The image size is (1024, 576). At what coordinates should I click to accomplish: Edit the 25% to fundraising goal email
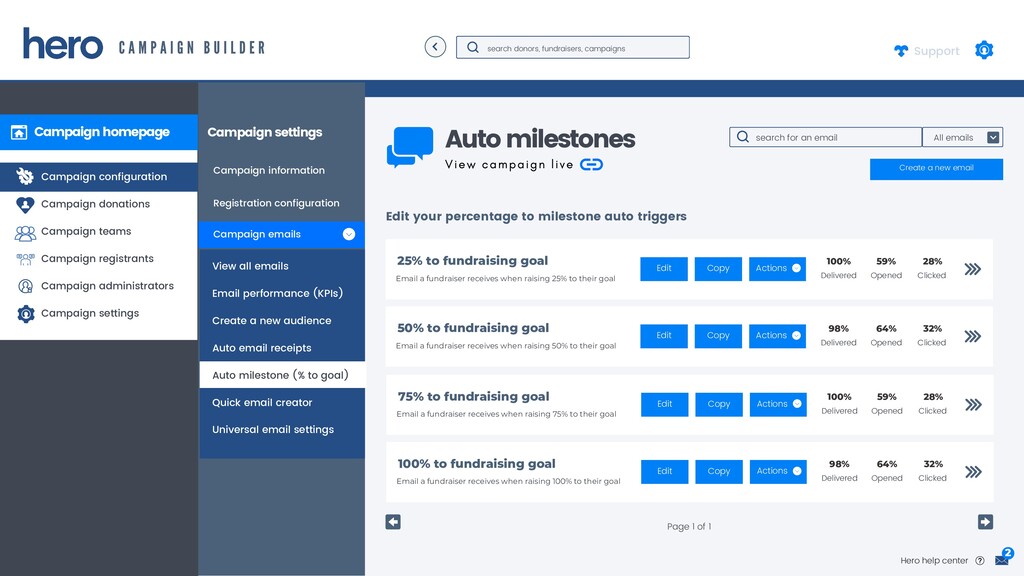[x=664, y=268]
